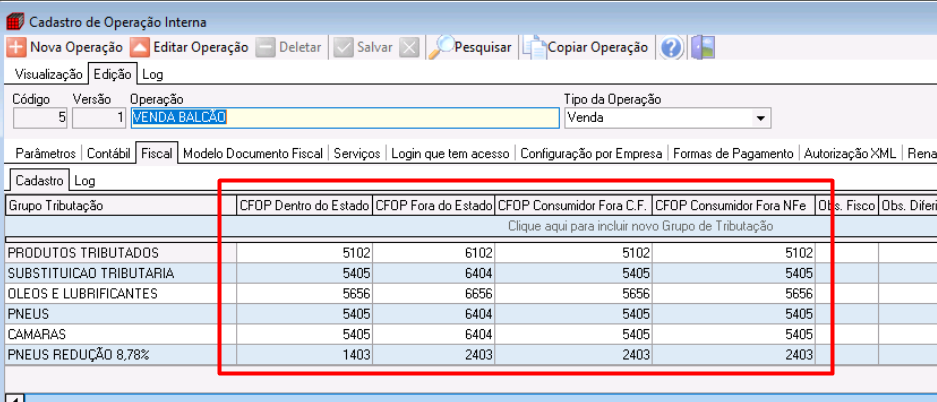
Task: Select the PRODUTOS TRIBUTADOS row
Action: pyautogui.click(x=471, y=253)
